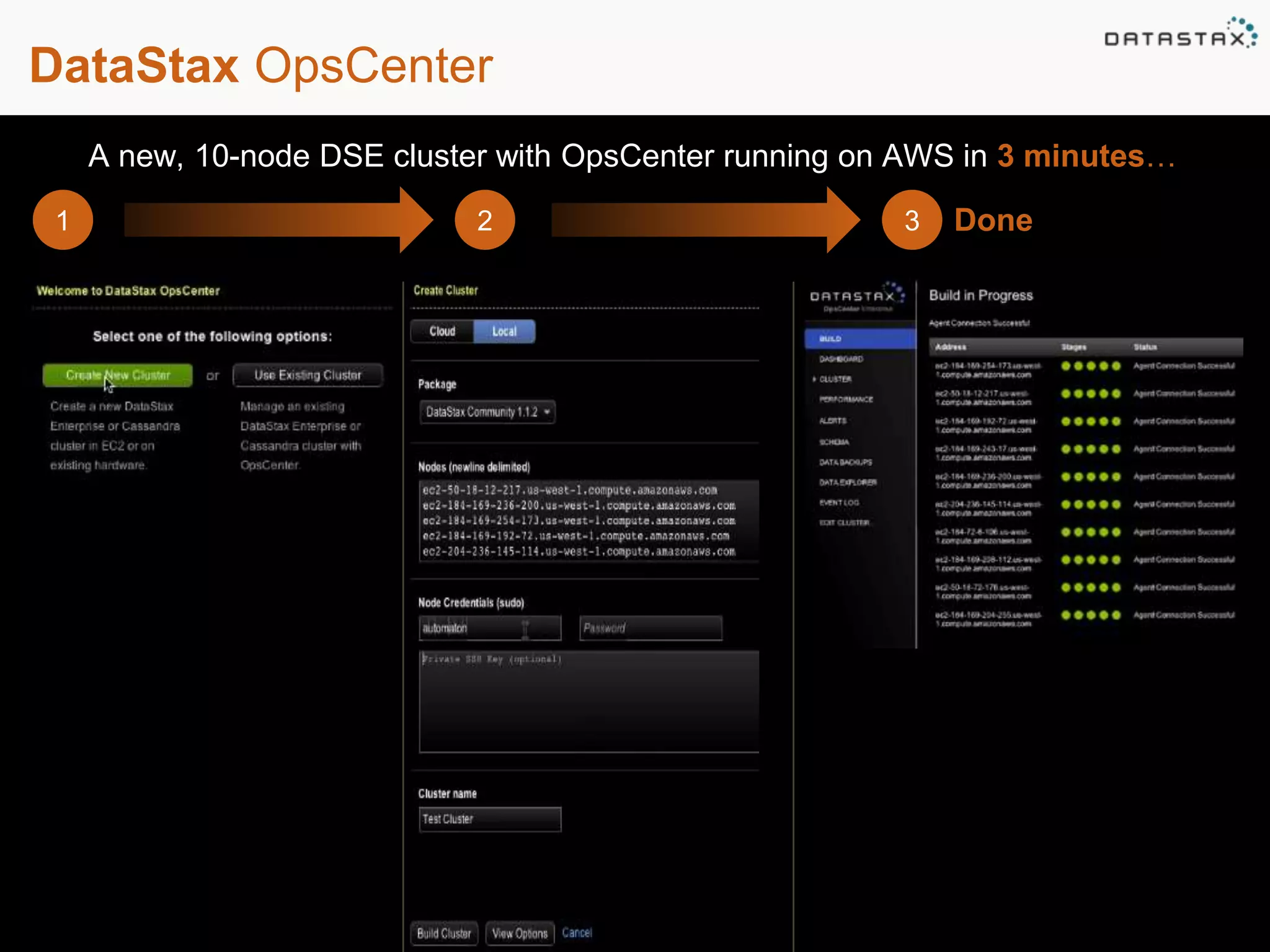This screenshot has height=952, width=1270.
Task: Select the ec2-204-236-145-114 address in the build table
Action: click(988, 509)
